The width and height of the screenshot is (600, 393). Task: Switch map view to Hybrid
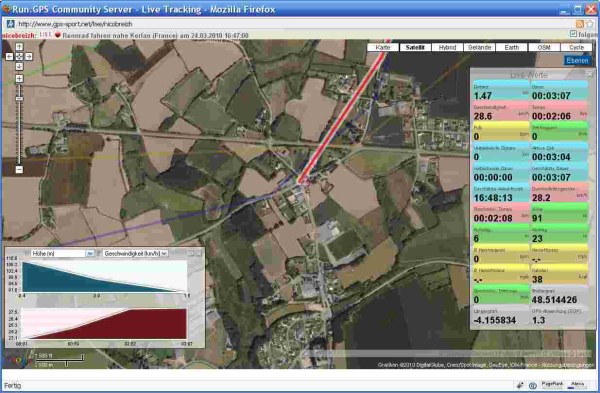[x=447, y=47]
